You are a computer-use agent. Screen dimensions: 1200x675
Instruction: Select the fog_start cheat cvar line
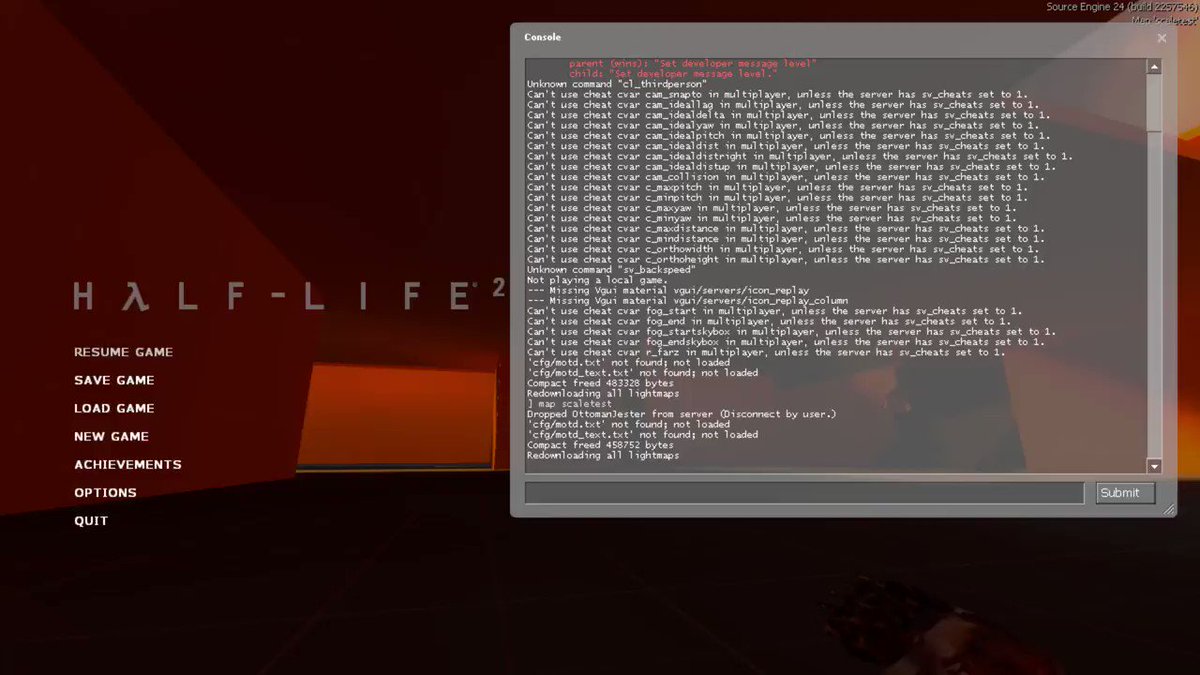click(776, 311)
